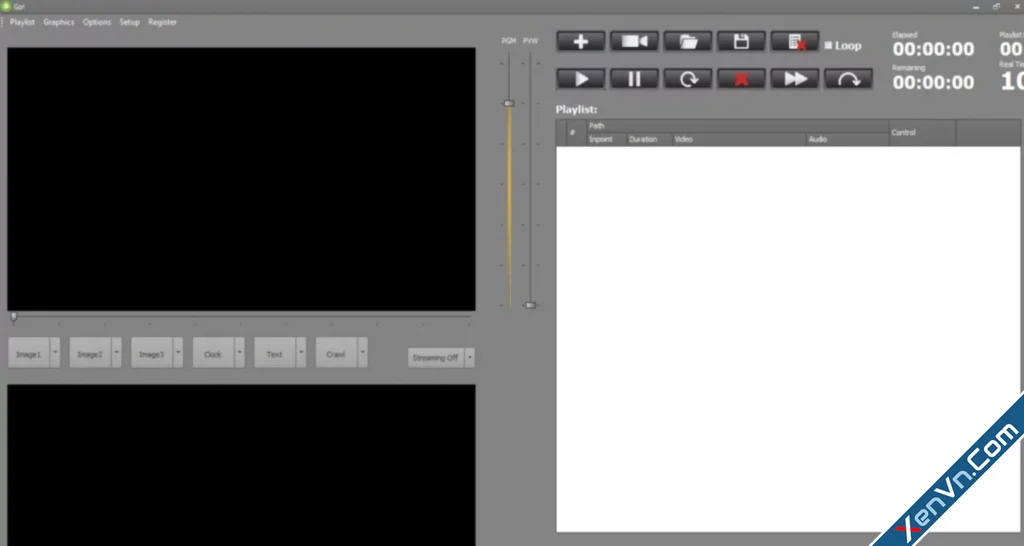The height and width of the screenshot is (546, 1024).
Task: Expand the Crawl dropdown arrow
Action: point(362,353)
